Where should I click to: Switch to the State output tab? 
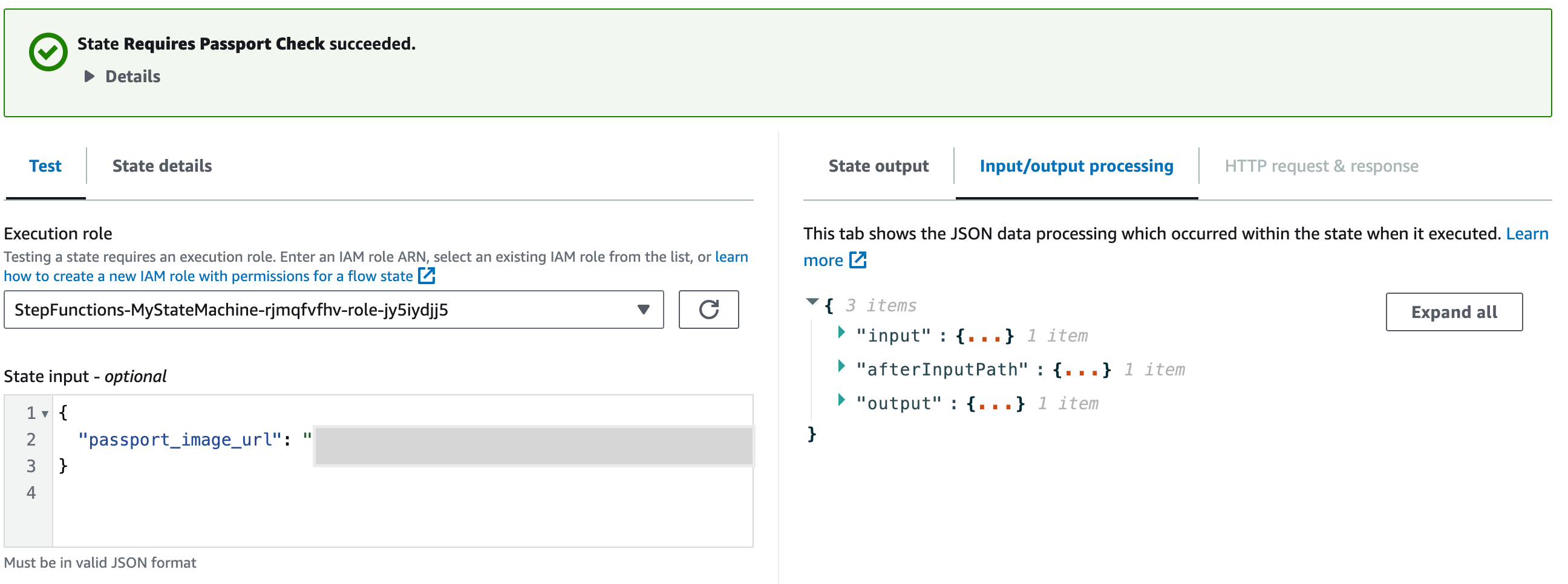[878, 166]
